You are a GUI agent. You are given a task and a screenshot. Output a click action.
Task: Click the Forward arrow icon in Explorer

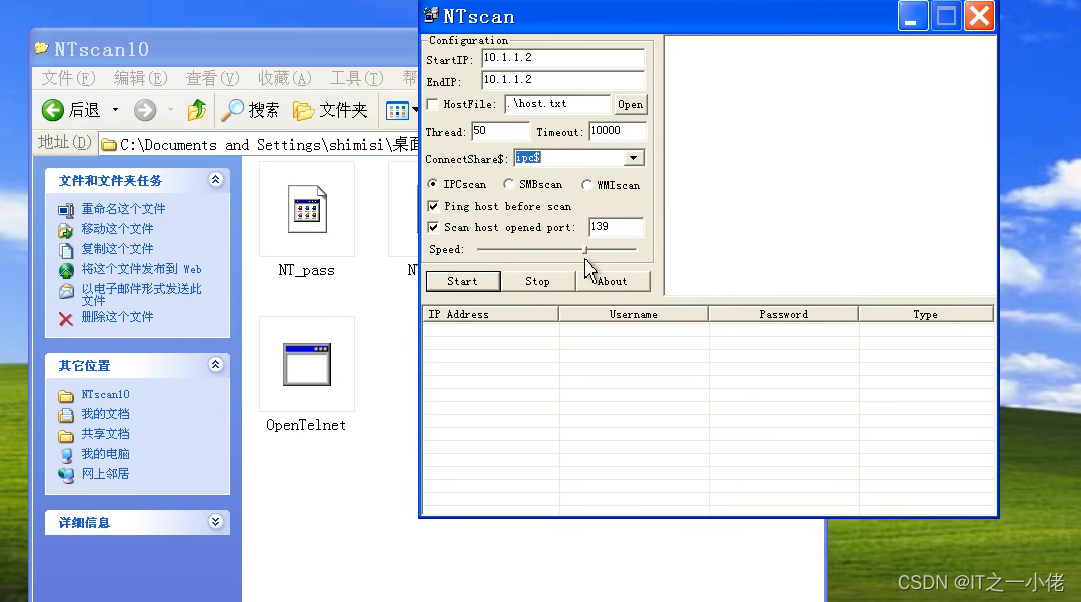(145, 110)
